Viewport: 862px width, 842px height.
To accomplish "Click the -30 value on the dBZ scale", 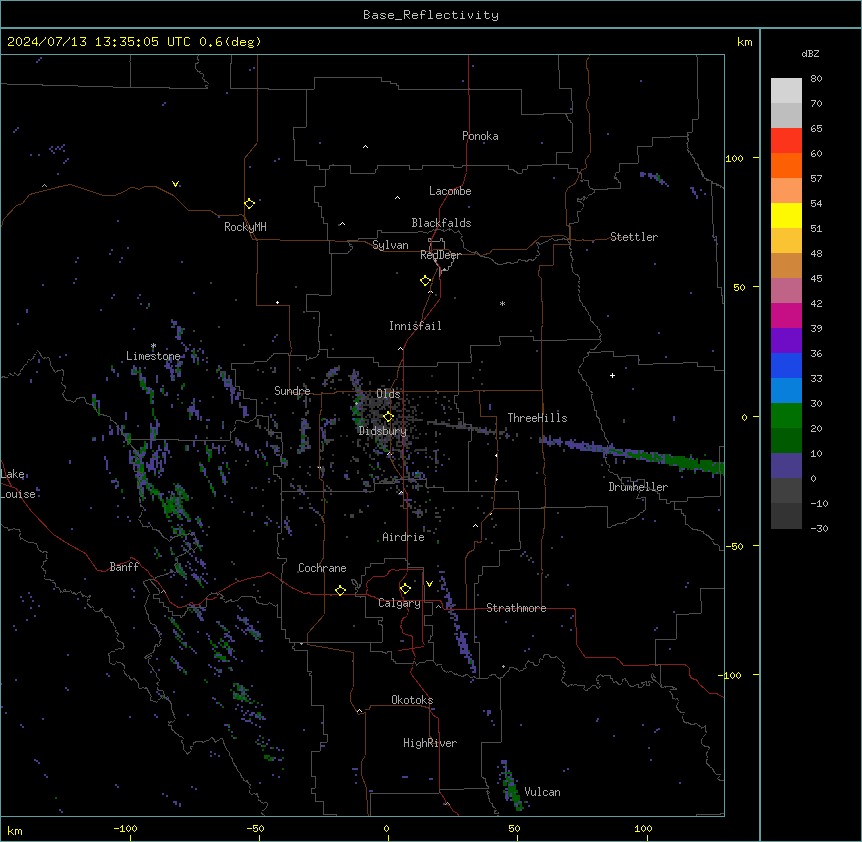I will pyautogui.click(x=819, y=528).
